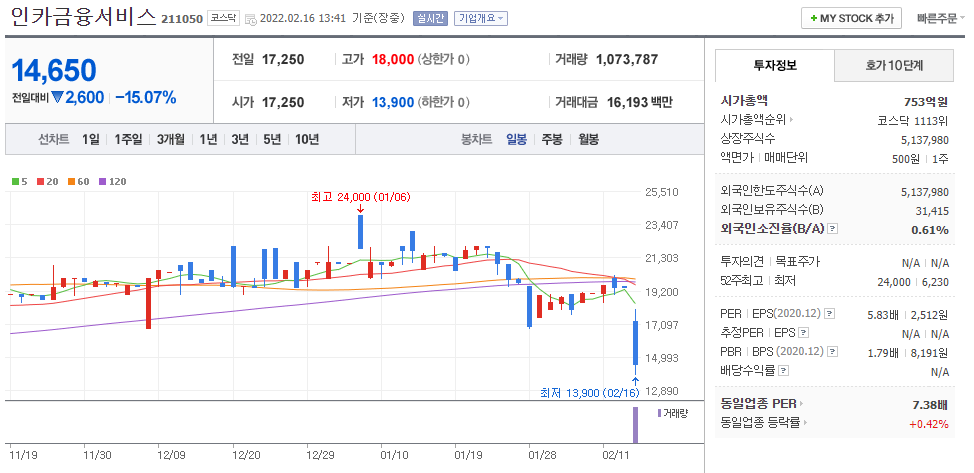Expand the 시가총액순위 arrow link
974x473 pixels.
click(757, 120)
